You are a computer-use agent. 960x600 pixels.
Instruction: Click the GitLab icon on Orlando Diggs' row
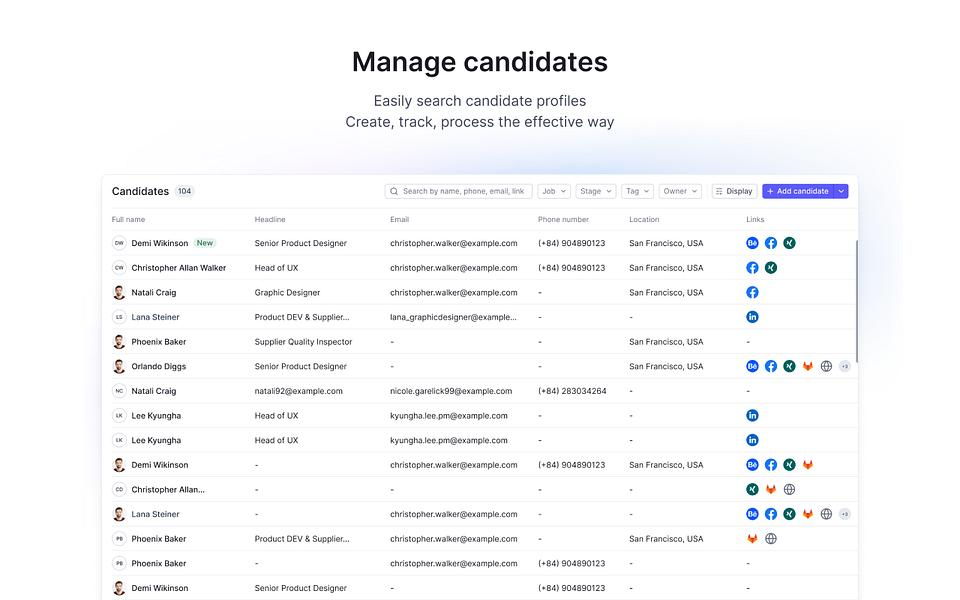pyautogui.click(x=807, y=366)
